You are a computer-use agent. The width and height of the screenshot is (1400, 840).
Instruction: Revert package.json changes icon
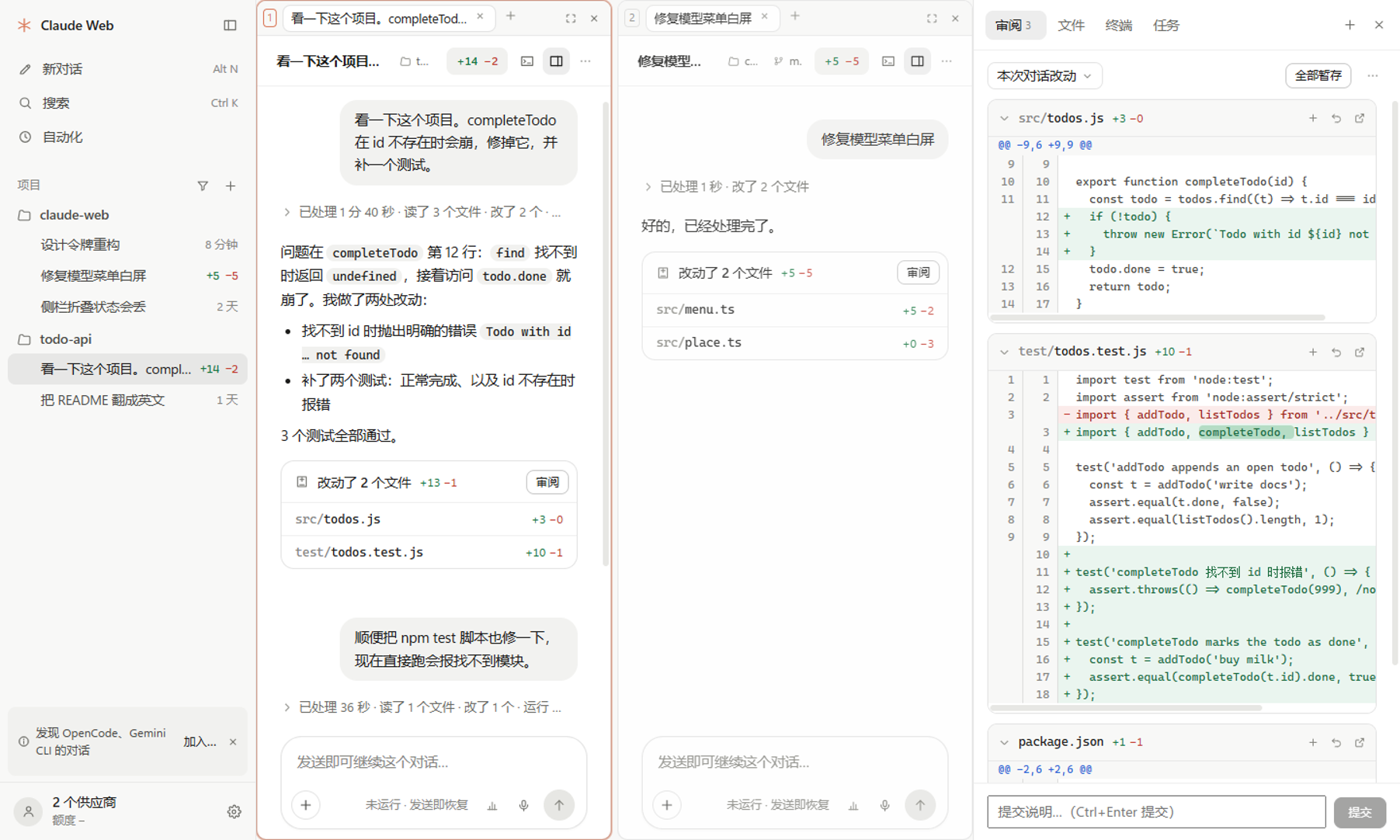[x=1336, y=743]
